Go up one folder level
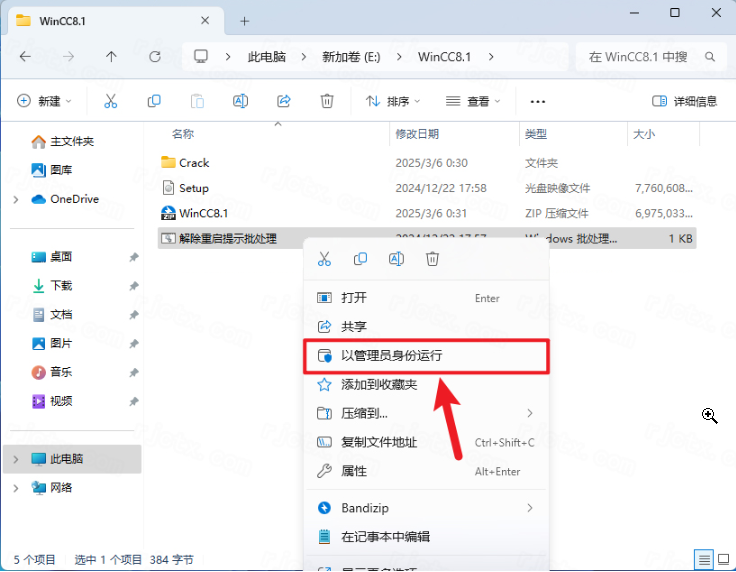The width and height of the screenshot is (736, 572). pos(111,57)
